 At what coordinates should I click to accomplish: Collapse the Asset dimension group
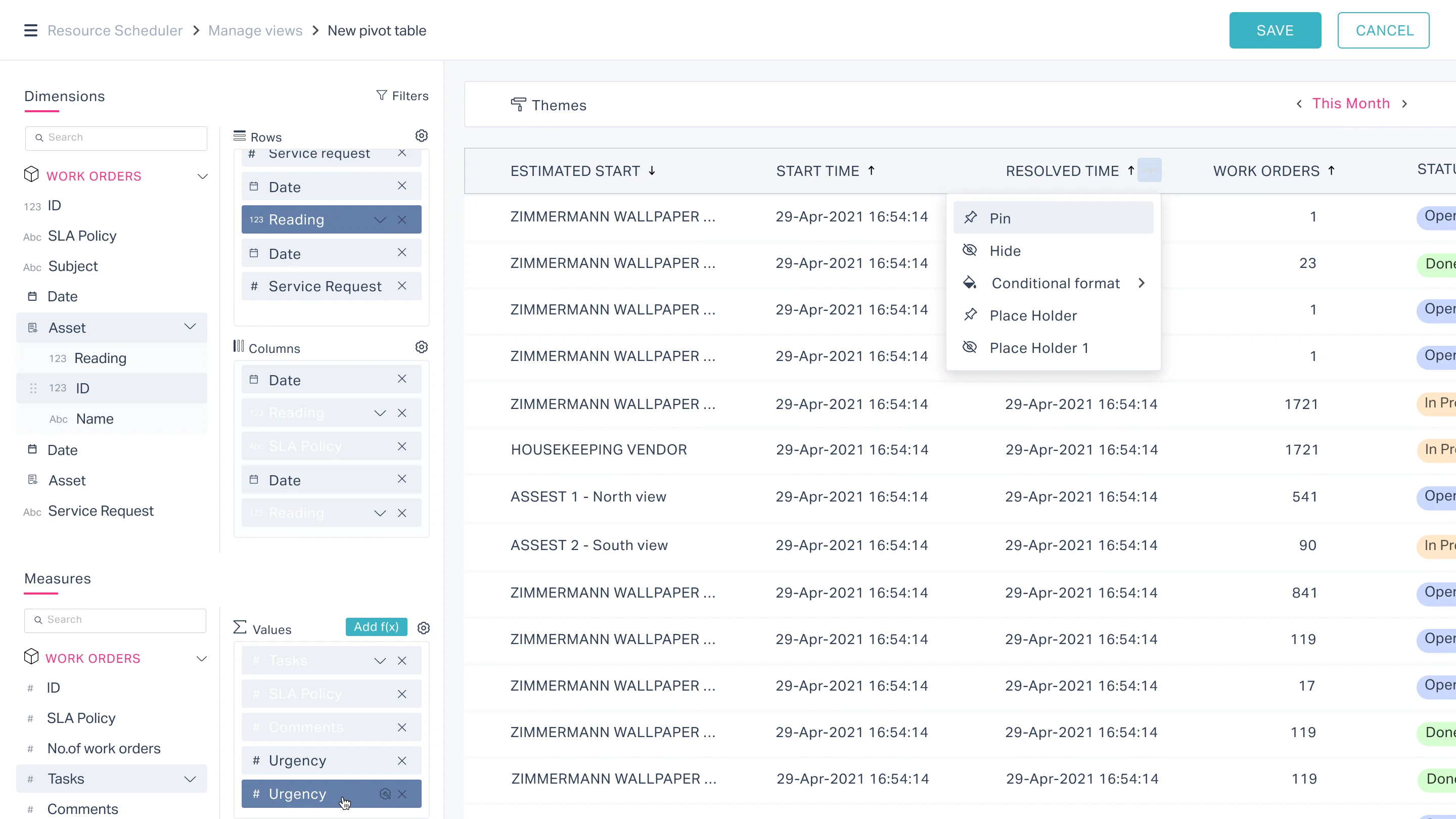[x=190, y=327]
